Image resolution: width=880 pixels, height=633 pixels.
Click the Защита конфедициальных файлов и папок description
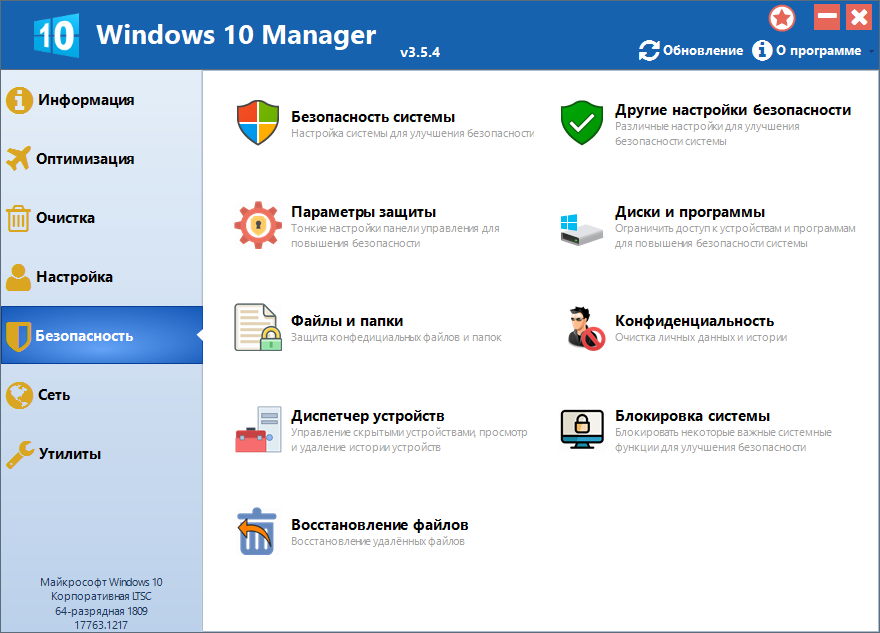point(396,337)
